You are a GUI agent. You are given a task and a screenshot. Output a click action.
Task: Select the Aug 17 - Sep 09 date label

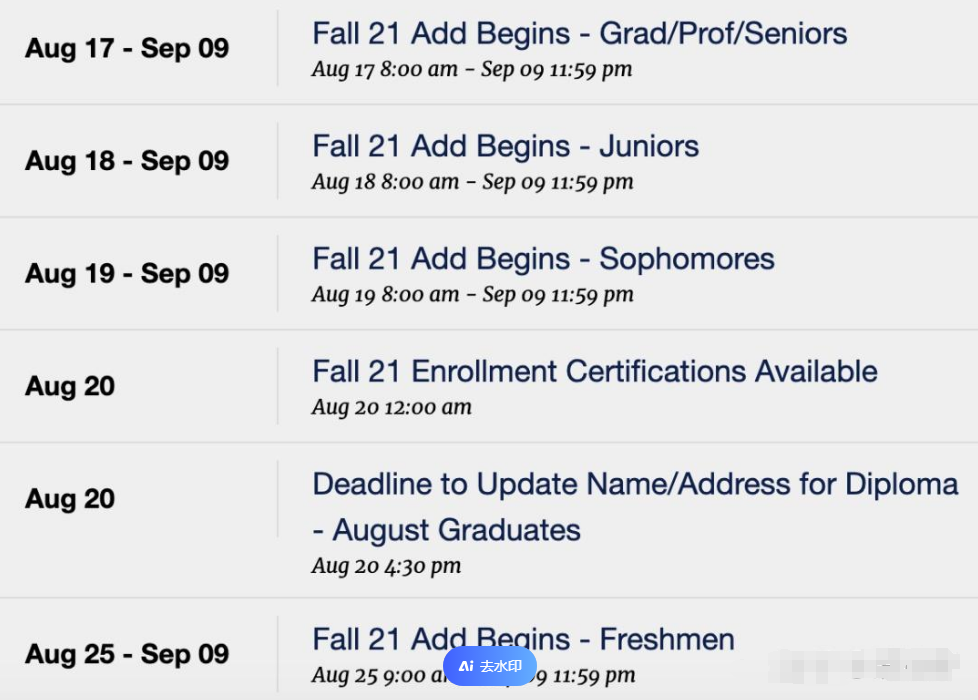(x=127, y=49)
